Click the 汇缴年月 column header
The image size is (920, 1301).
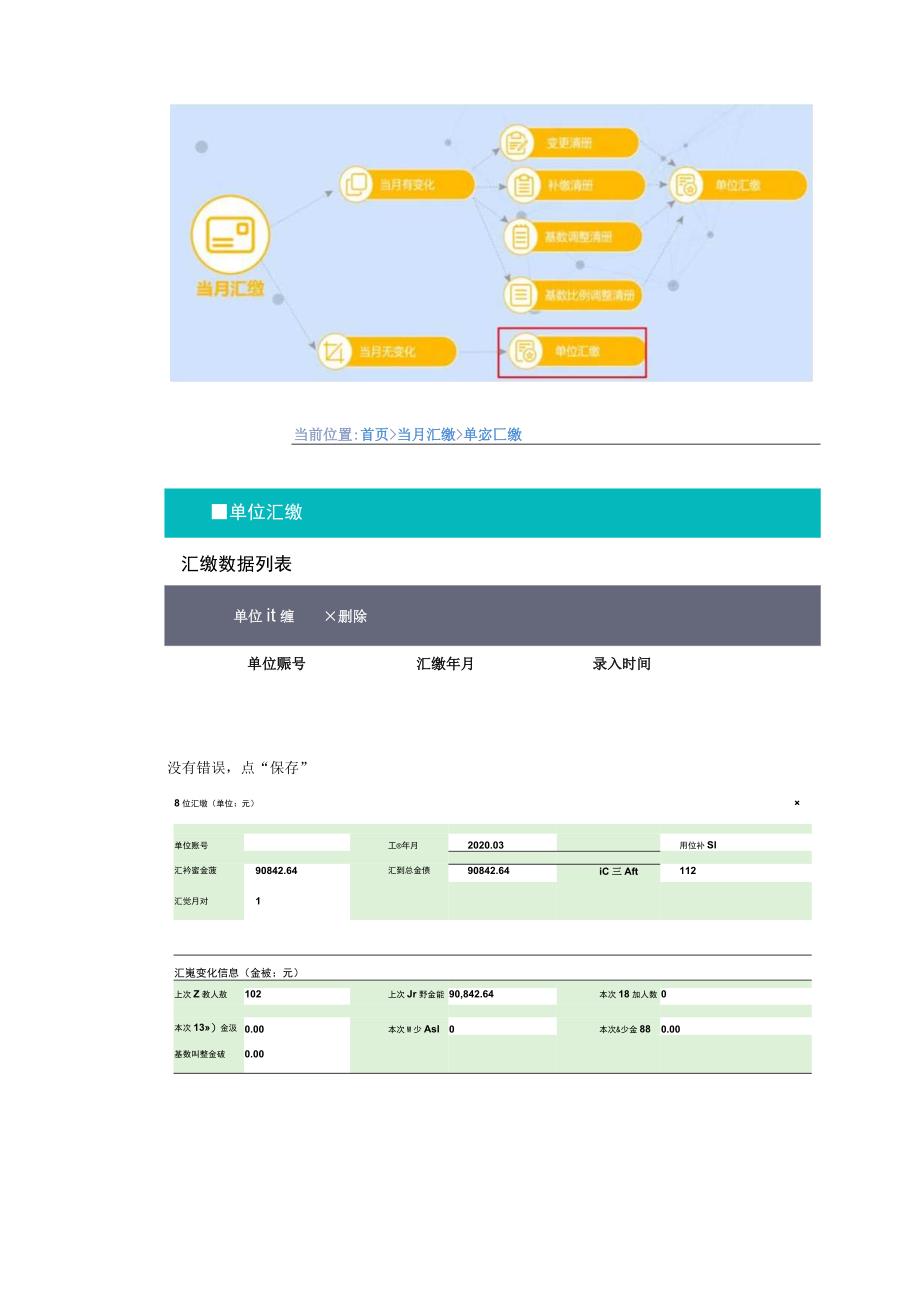(x=443, y=663)
